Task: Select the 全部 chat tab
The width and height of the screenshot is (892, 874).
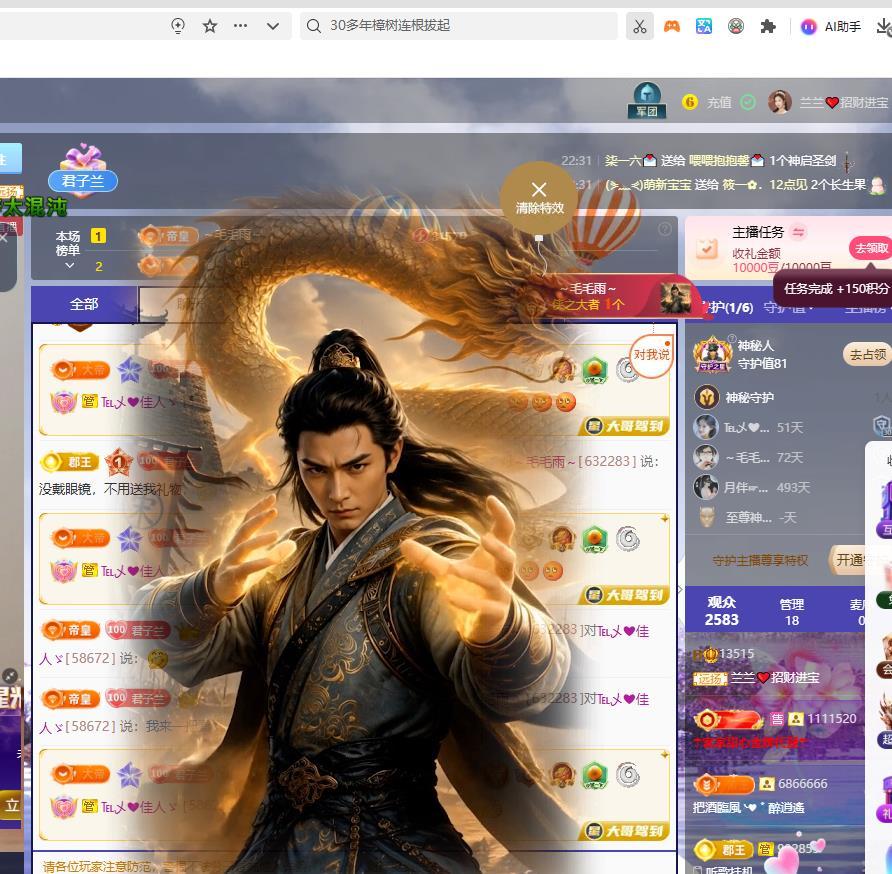Action: click(84, 304)
